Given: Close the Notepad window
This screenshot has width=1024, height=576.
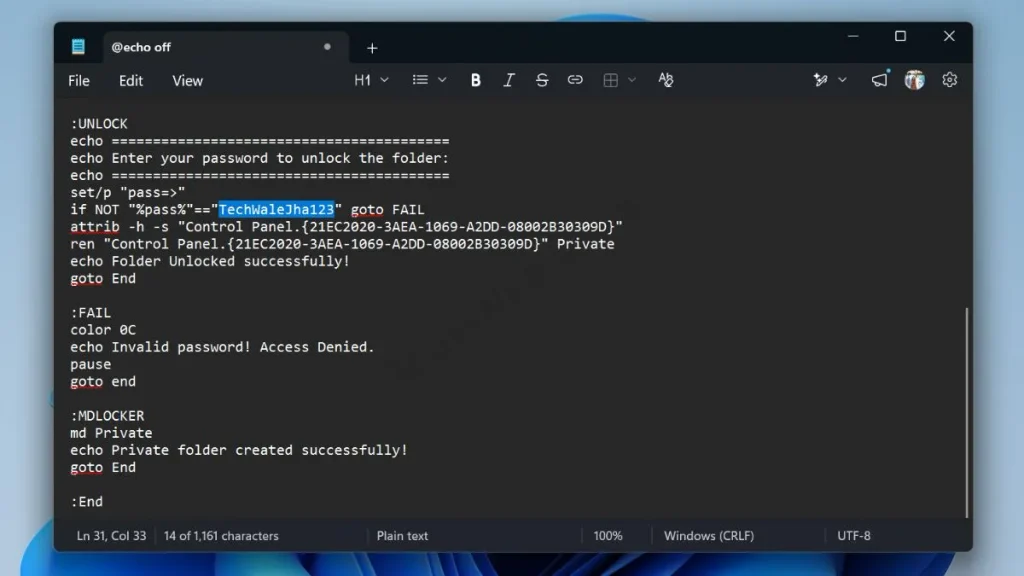Looking at the screenshot, I should [x=949, y=37].
